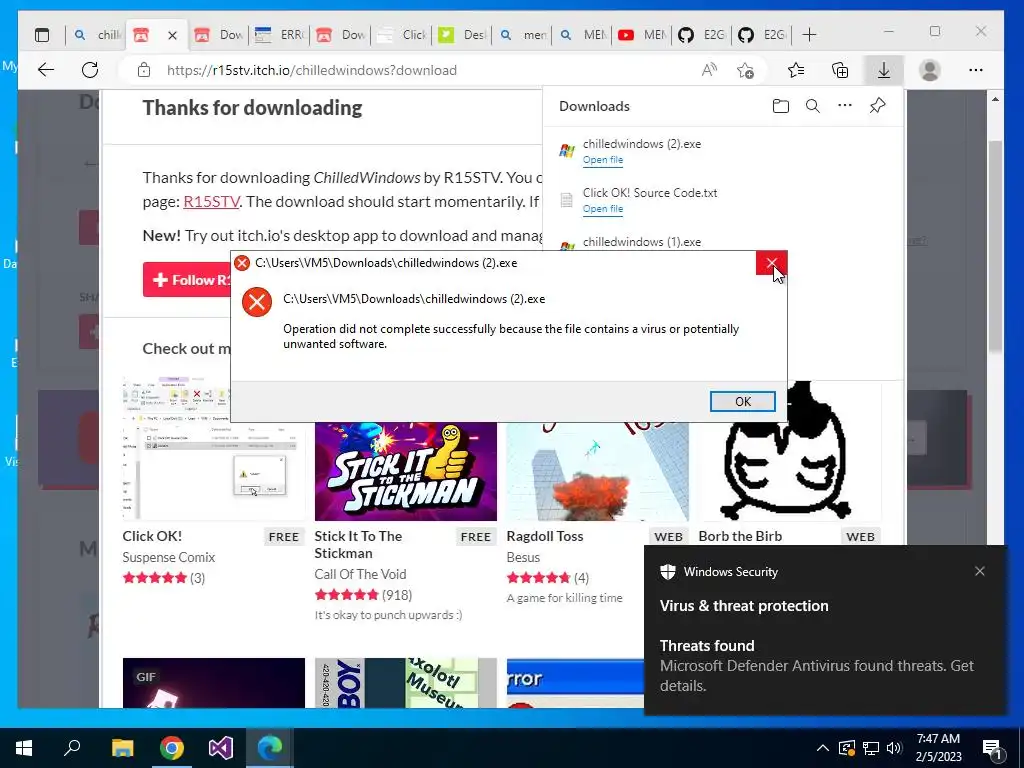
Task: Open the browser profile avatar
Action: tap(929, 70)
